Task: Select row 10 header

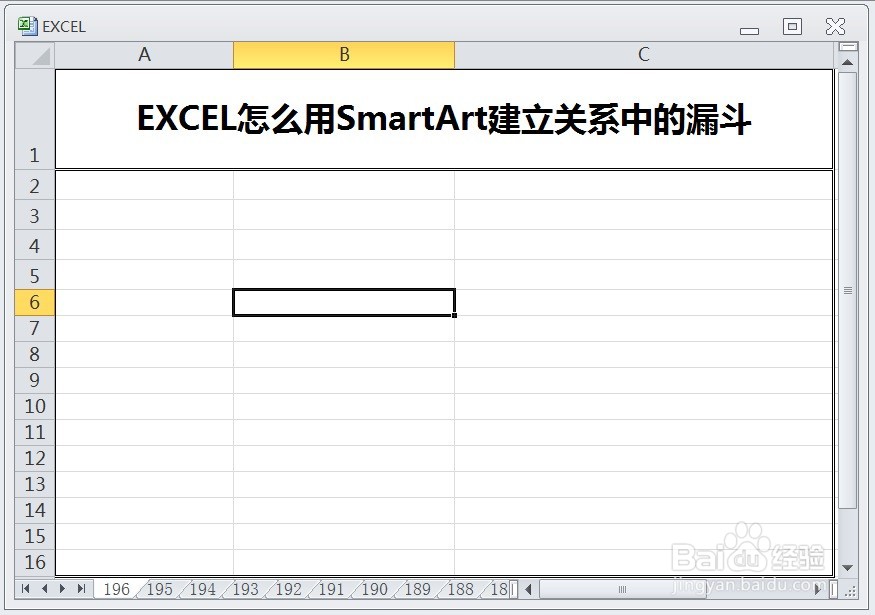Action: [35, 406]
